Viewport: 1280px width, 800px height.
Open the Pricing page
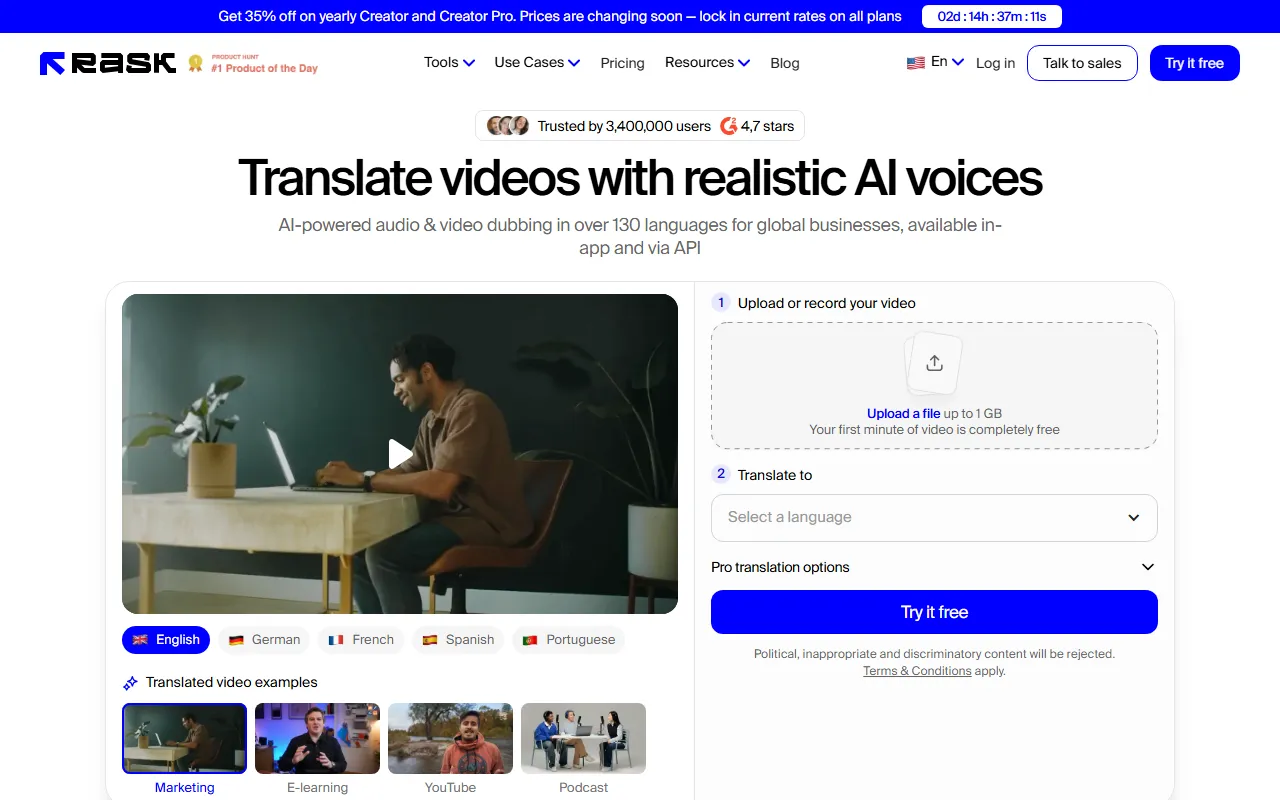[x=622, y=63]
